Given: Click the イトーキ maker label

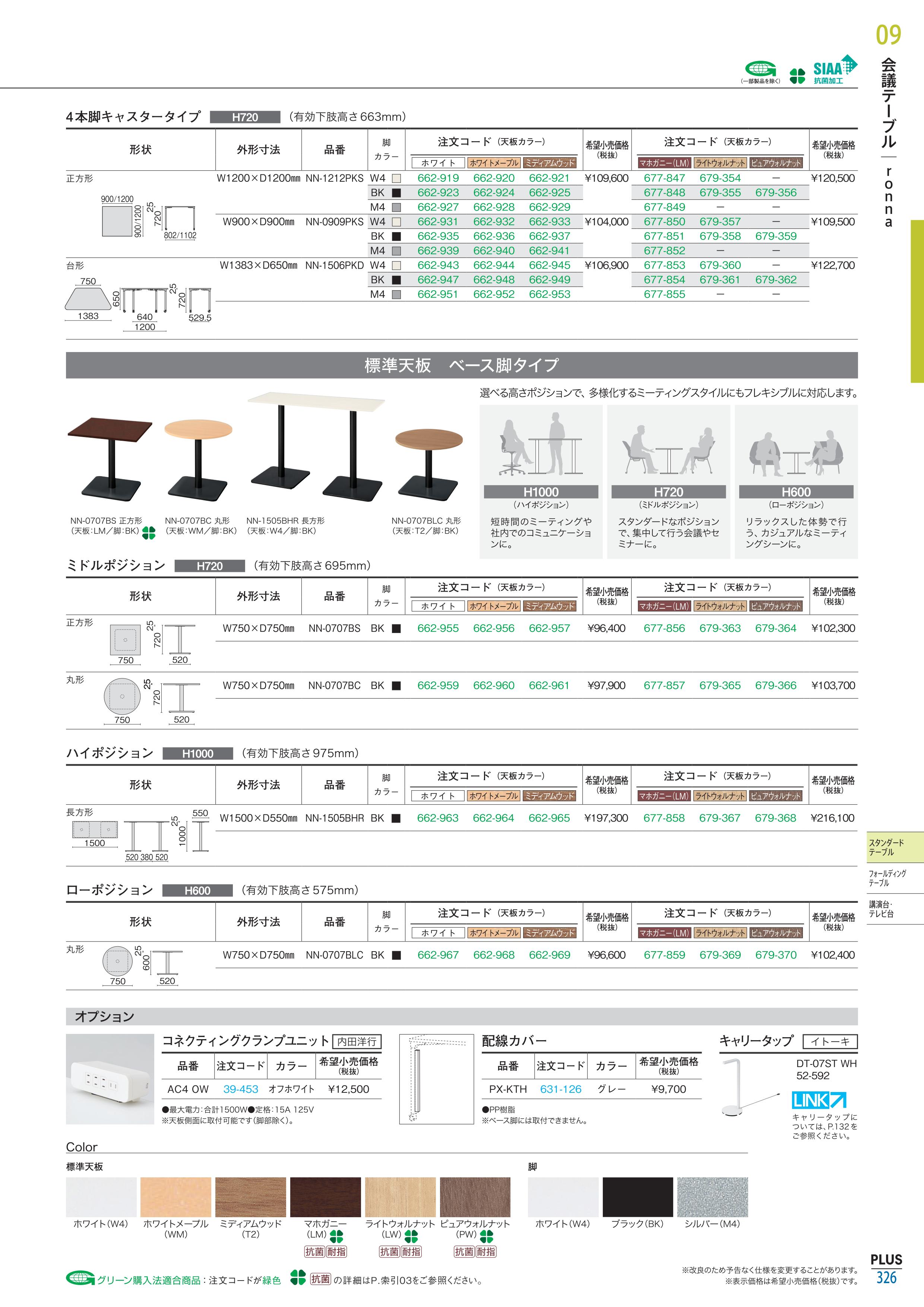Looking at the screenshot, I should (829, 1041).
